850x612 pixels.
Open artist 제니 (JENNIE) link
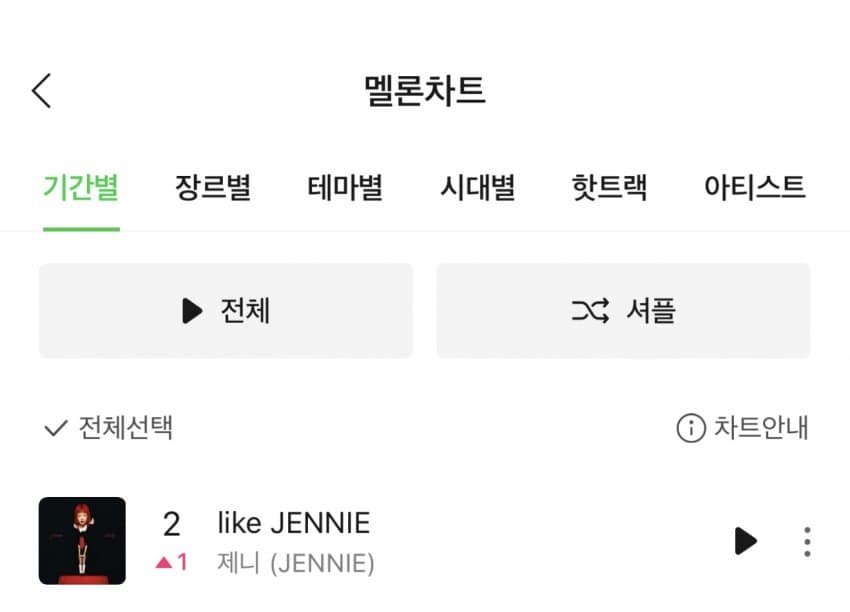(x=296, y=563)
